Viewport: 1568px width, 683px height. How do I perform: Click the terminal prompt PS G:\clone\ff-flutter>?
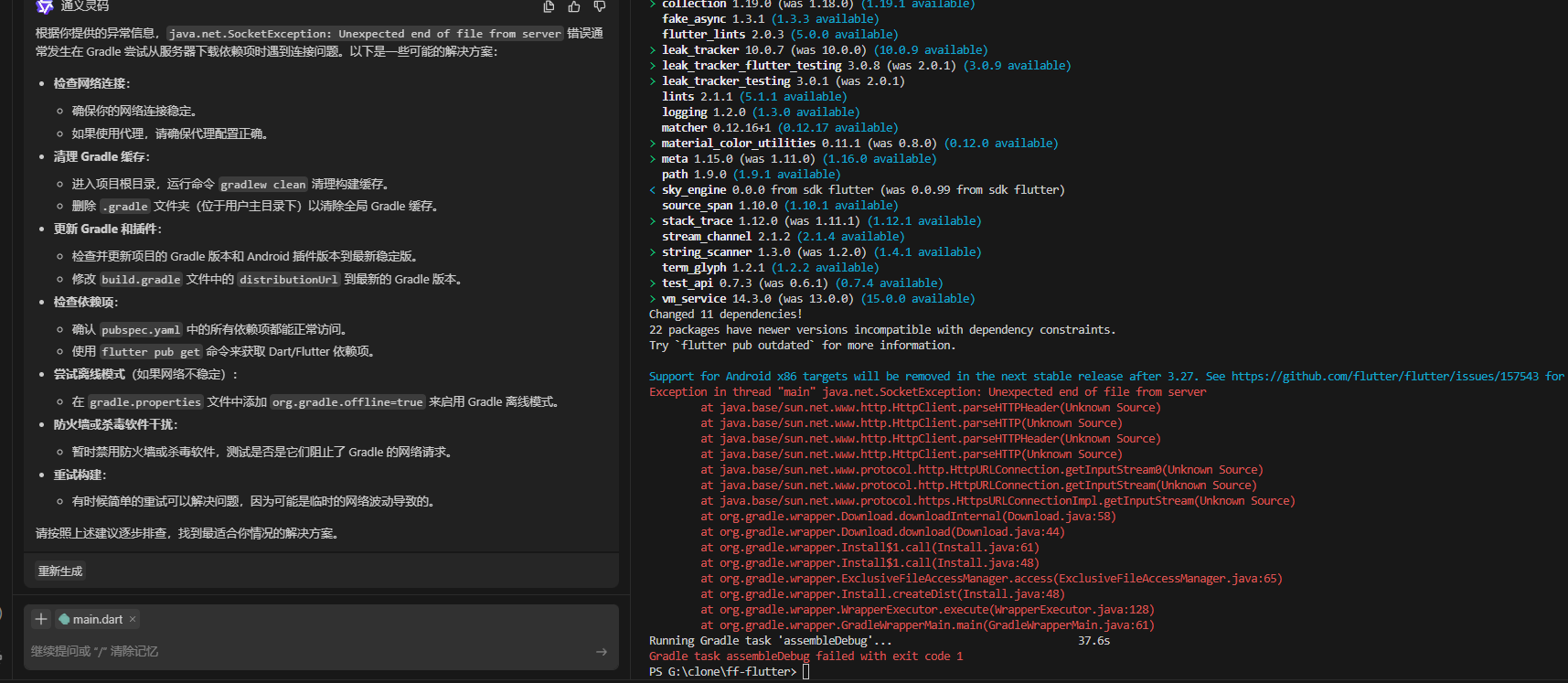722,672
